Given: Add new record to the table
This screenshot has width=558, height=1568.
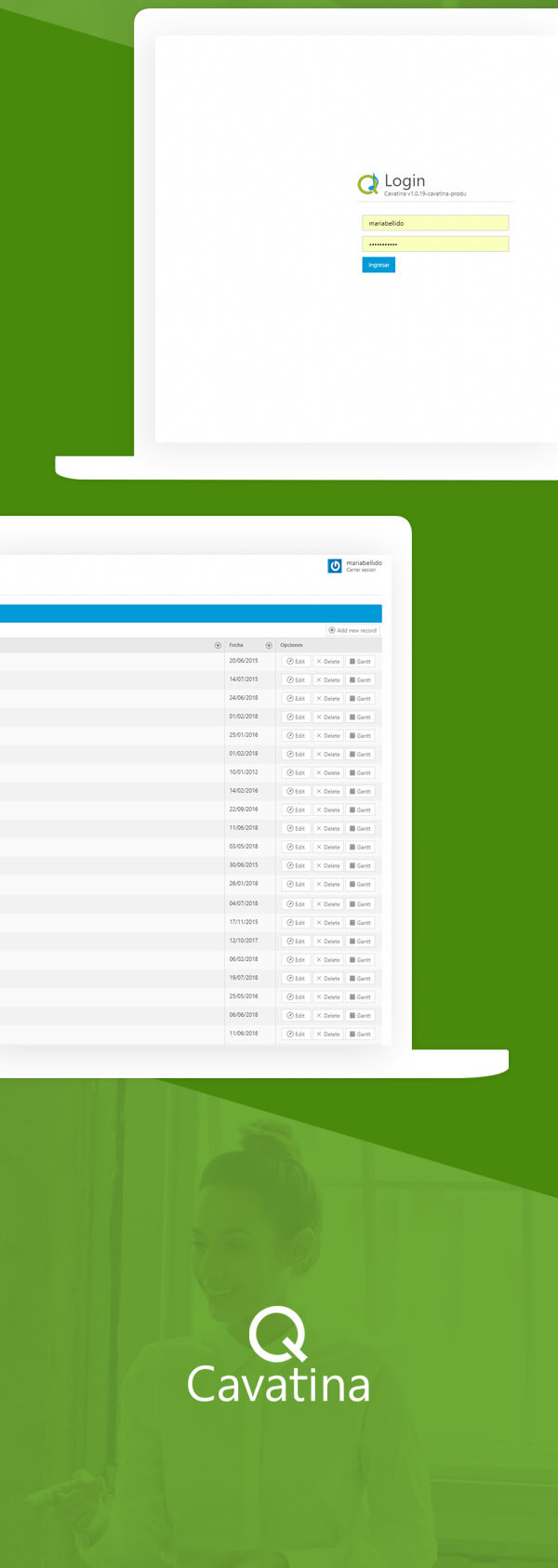Looking at the screenshot, I should [x=352, y=630].
